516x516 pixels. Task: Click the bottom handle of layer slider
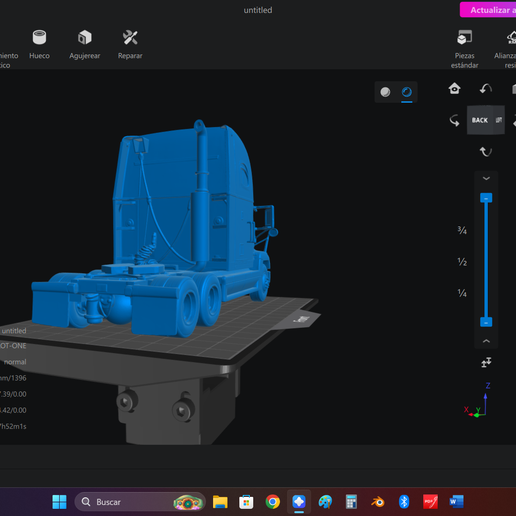tap(486, 322)
